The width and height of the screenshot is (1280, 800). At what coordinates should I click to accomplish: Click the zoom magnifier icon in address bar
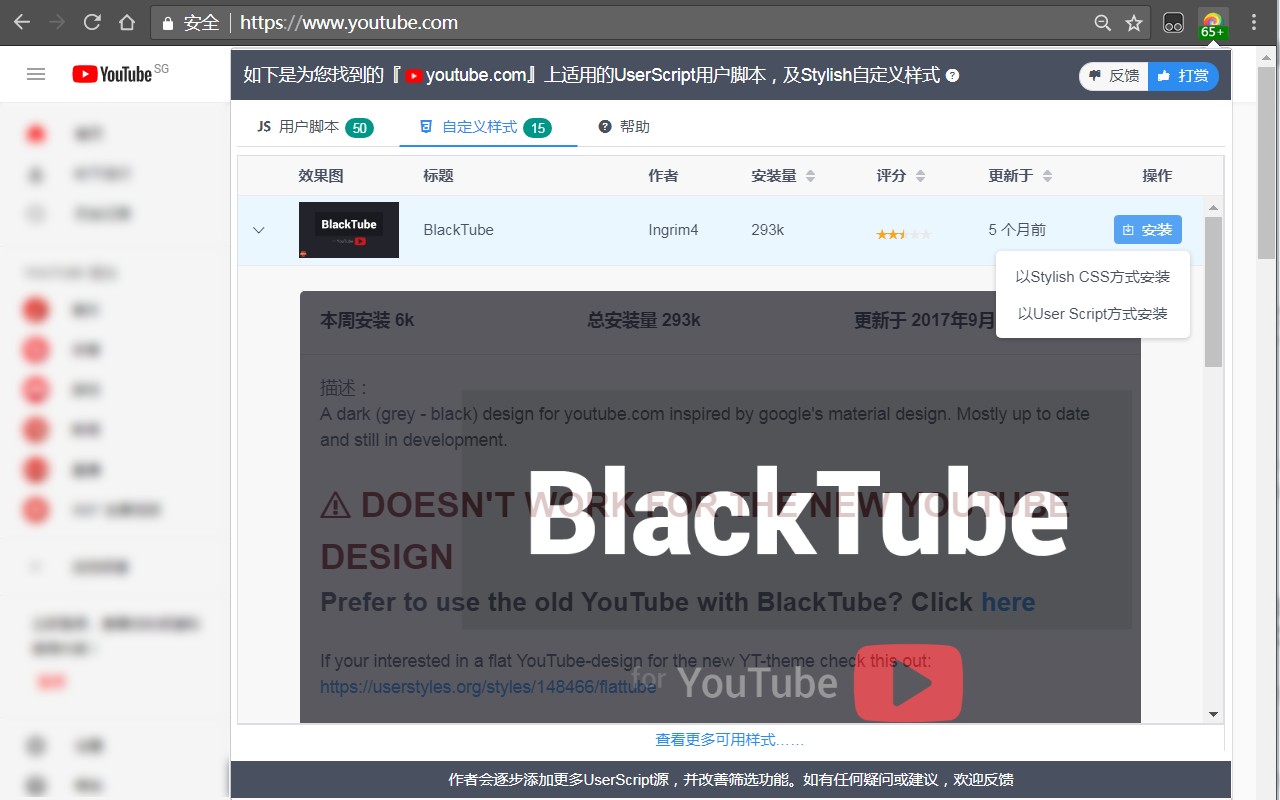click(x=1102, y=22)
